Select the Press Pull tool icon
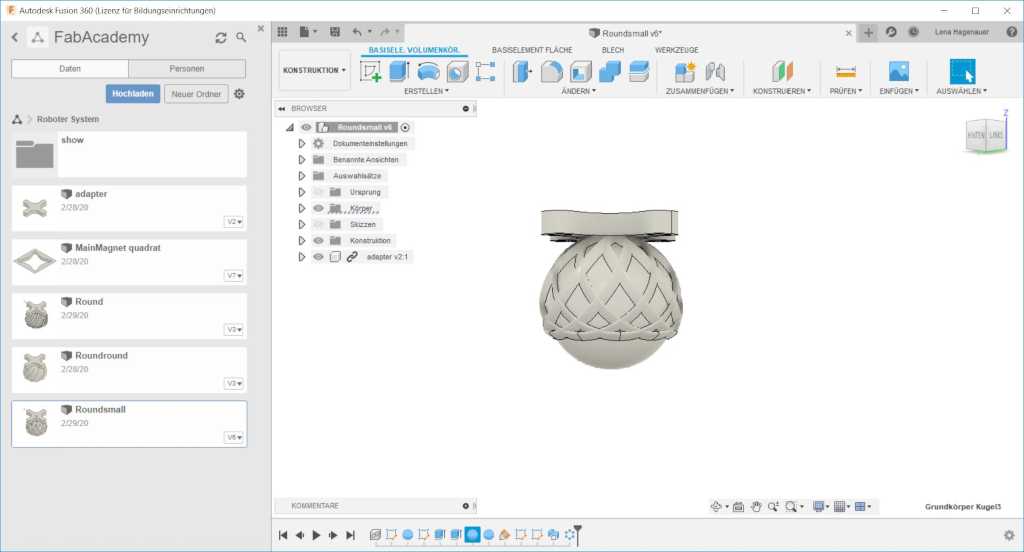Viewport: 1024px width, 552px height. click(522, 71)
